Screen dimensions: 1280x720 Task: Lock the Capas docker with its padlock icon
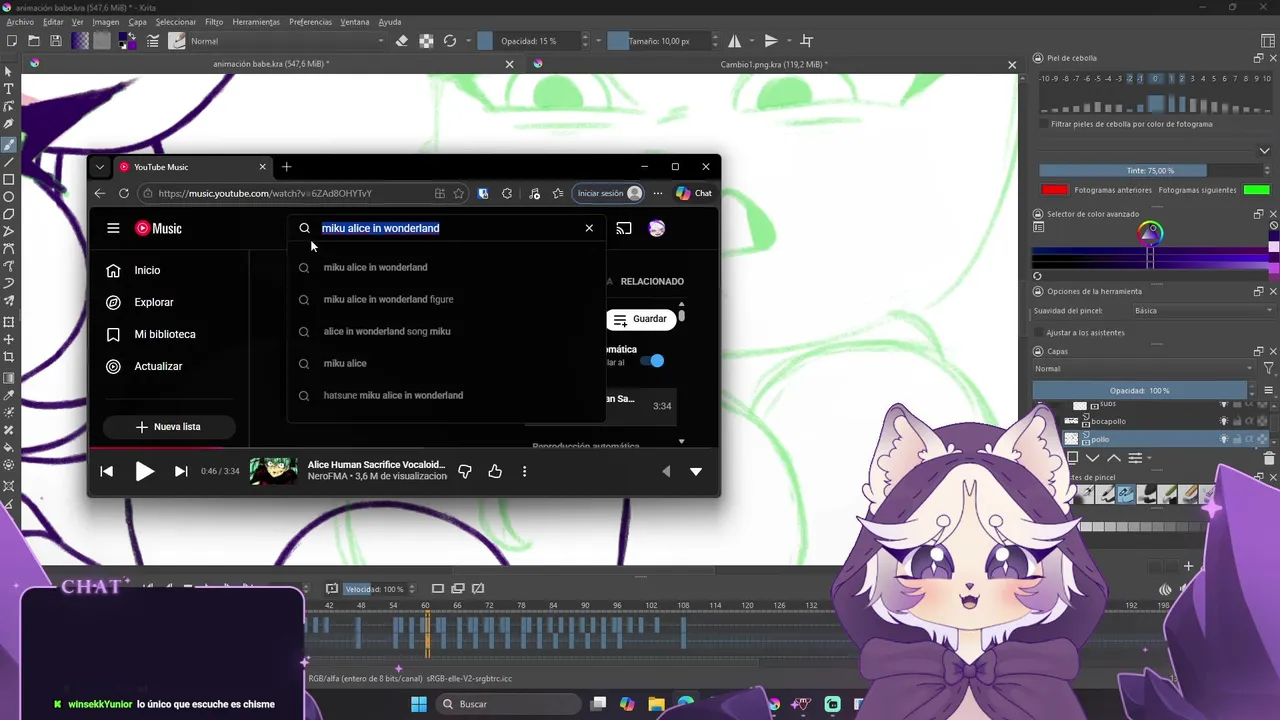[1038, 351]
